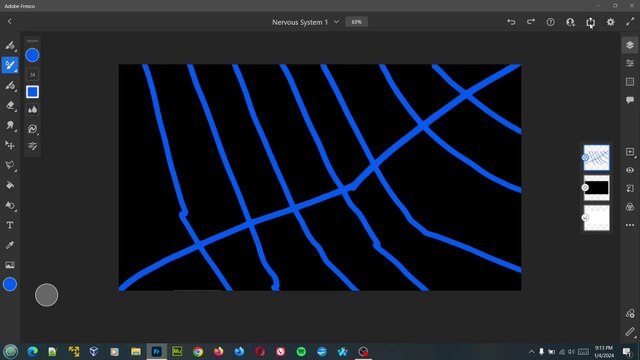Click the blue square brush option
Screen dimensions: 640x360
coord(32,92)
